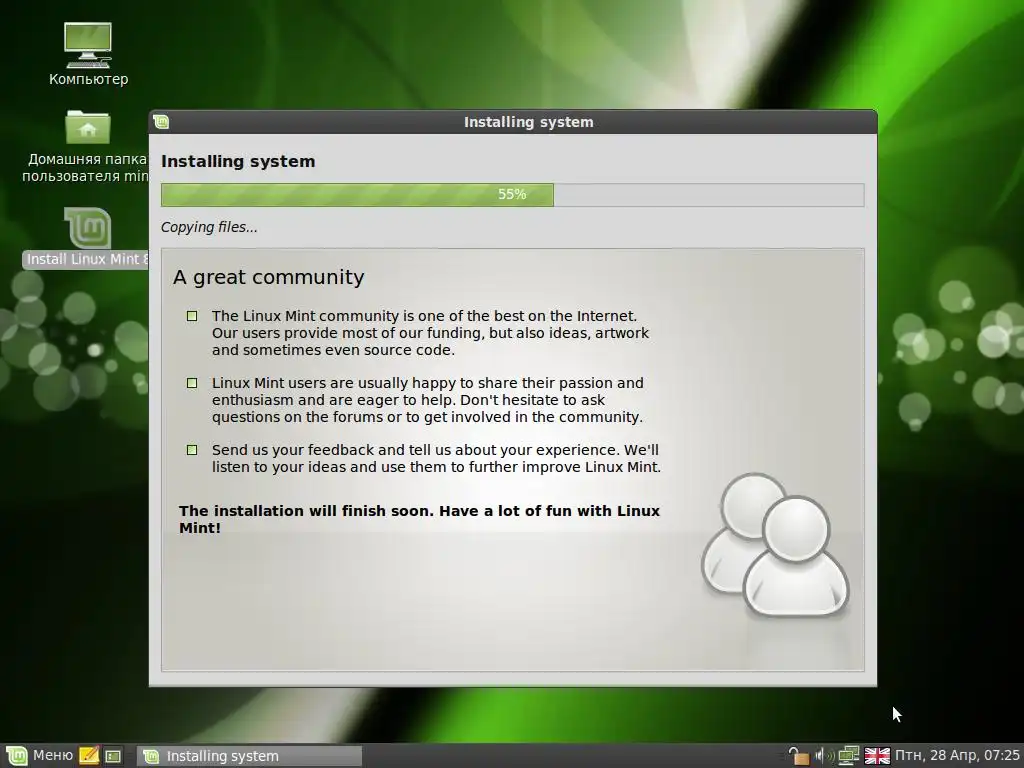Image resolution: width=1024 pixels, height=768 pixels.
Task: Open the network connection tray icon
Action: pyautogui.click(x=849, y=756)
